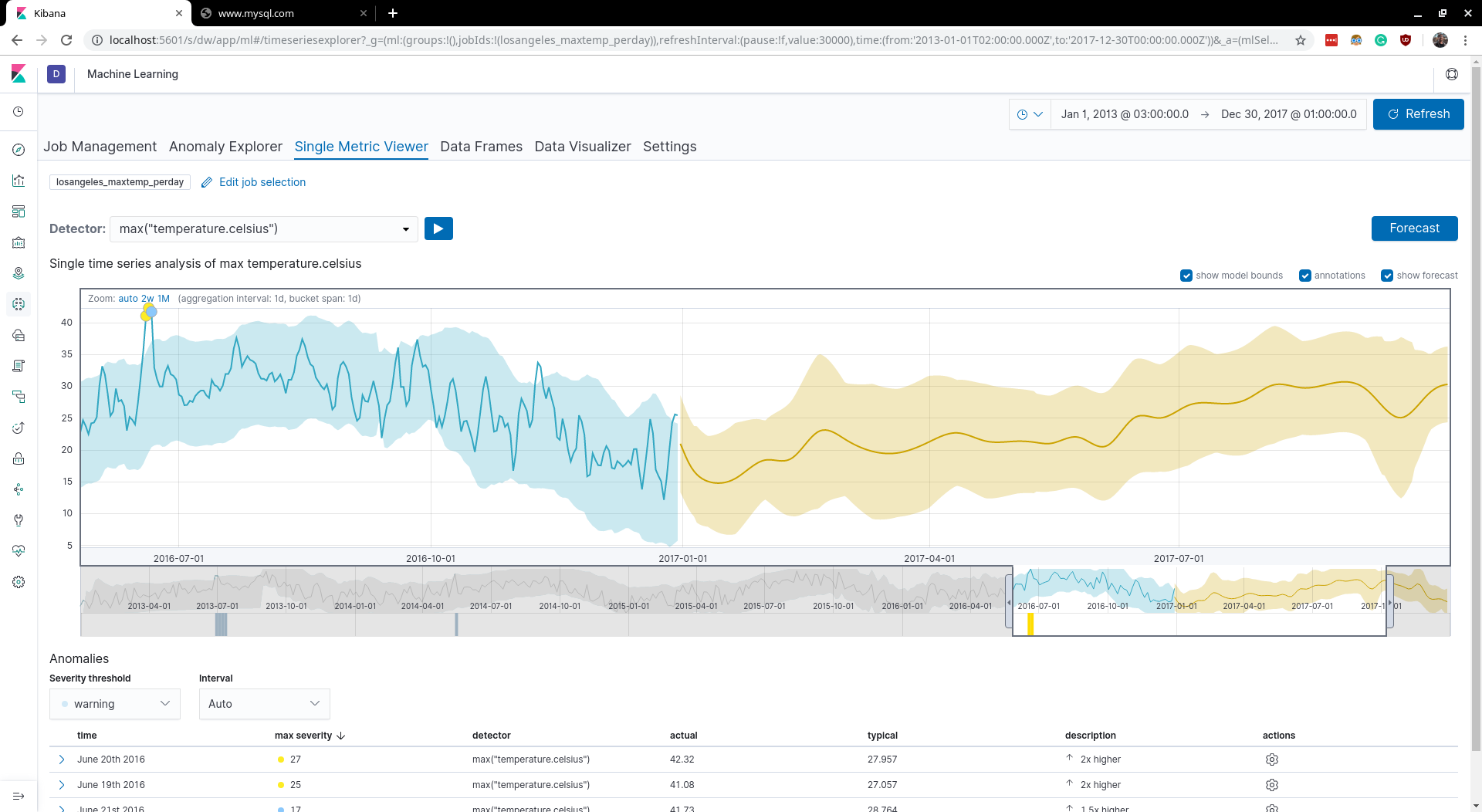
Task: Click the Kibana logo
Action: (x=19, y=74)
